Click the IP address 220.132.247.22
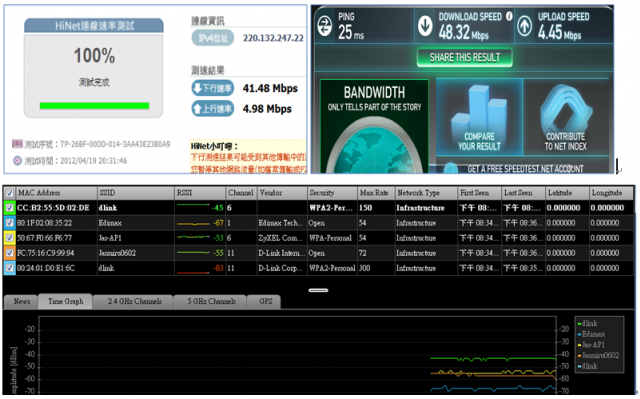Viewport: 640px width, 399px height. 273,38
